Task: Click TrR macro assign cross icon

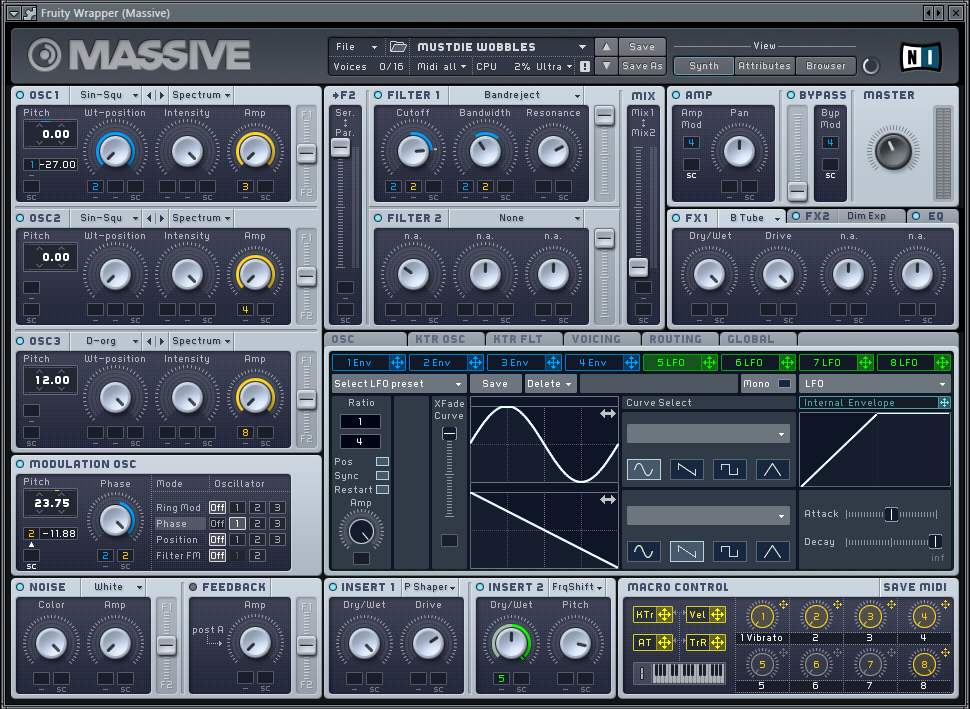Action: [x=718, y=642]
